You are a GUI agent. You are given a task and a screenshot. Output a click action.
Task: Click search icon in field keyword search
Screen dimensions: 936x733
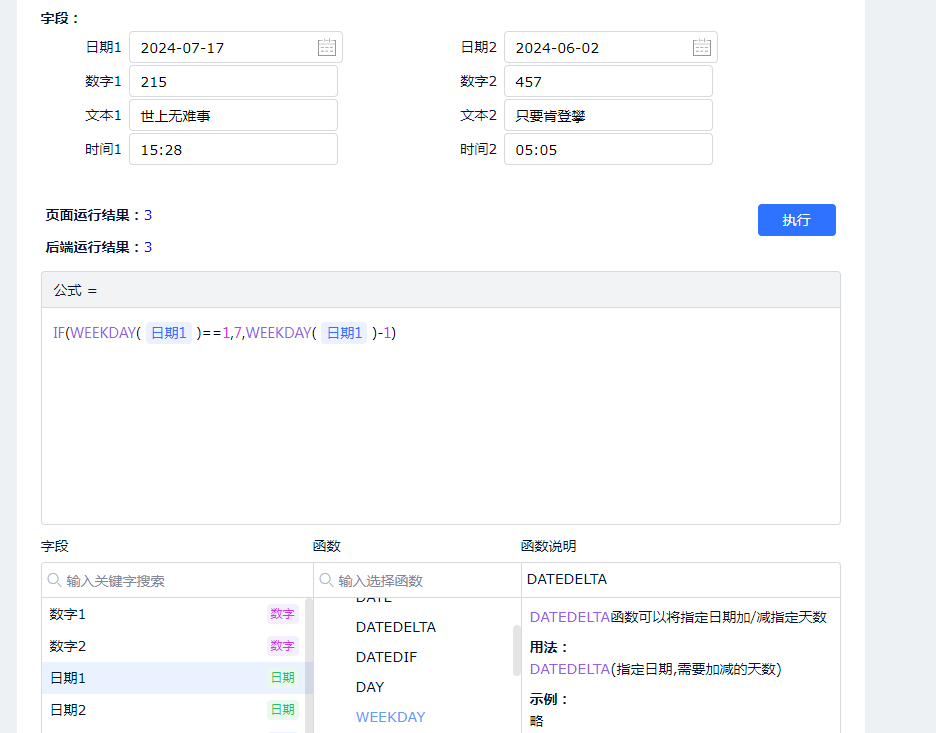coord(54,580)
